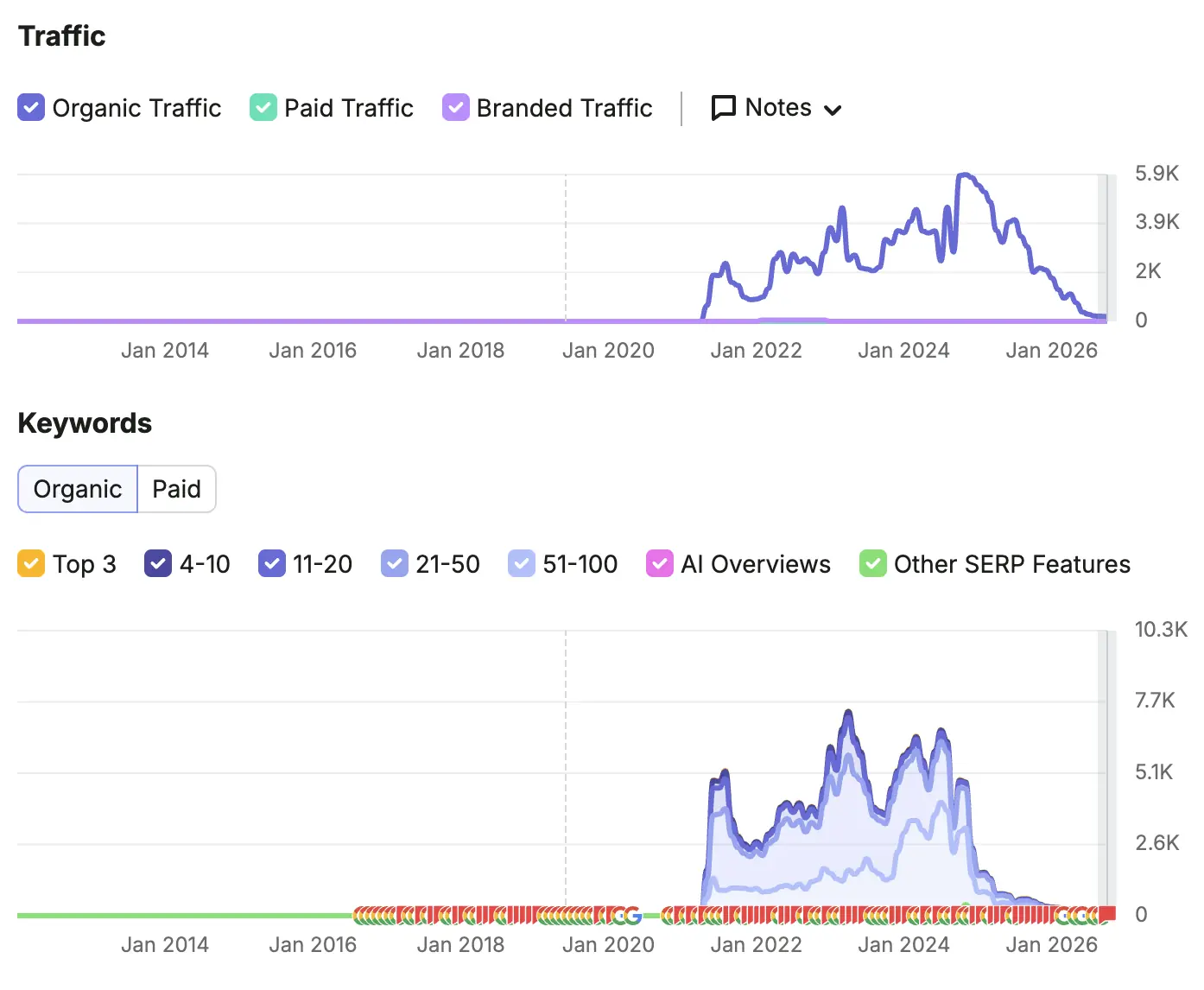Switch to the Paid keywords tab
This screenshot has width=1204, height=990.
click(x=176, y=489)
